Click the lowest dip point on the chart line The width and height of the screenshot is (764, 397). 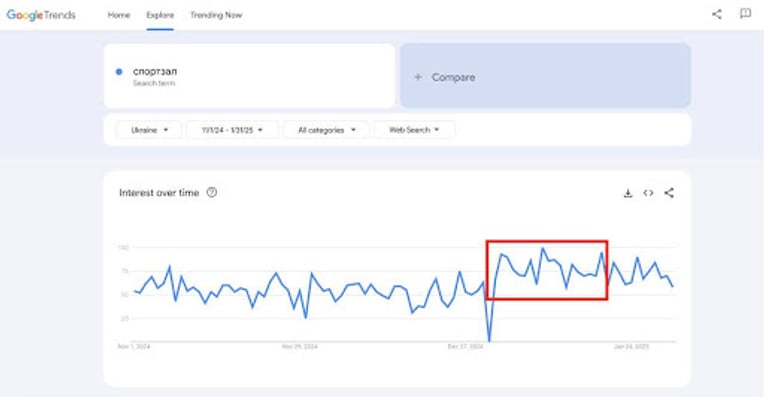click(x=489, y=340)
